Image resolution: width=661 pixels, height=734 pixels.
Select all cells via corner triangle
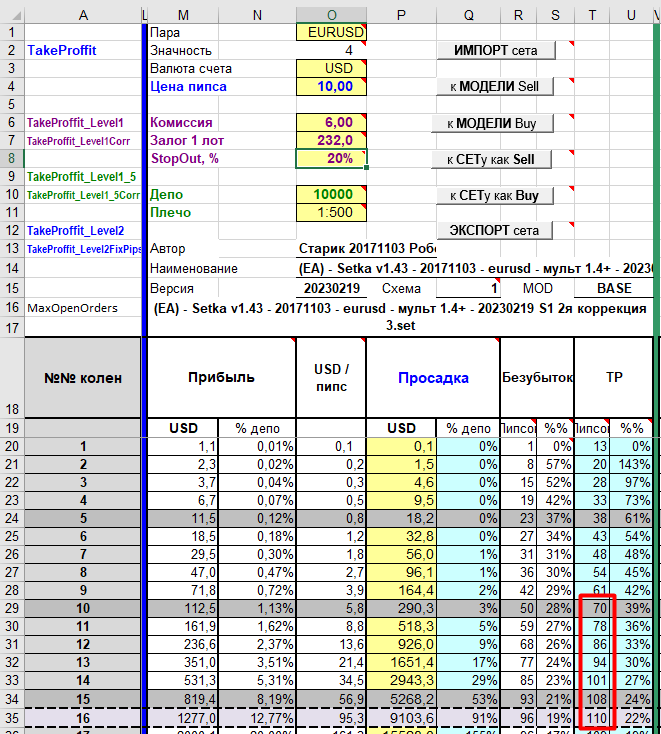[12, 15]
